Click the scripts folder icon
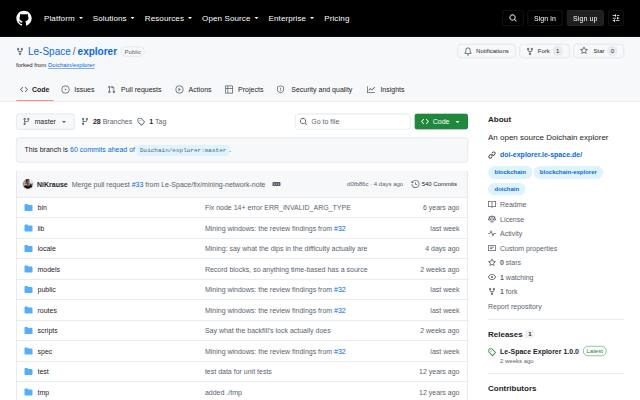The image size is (640, 400). (28, 331)
